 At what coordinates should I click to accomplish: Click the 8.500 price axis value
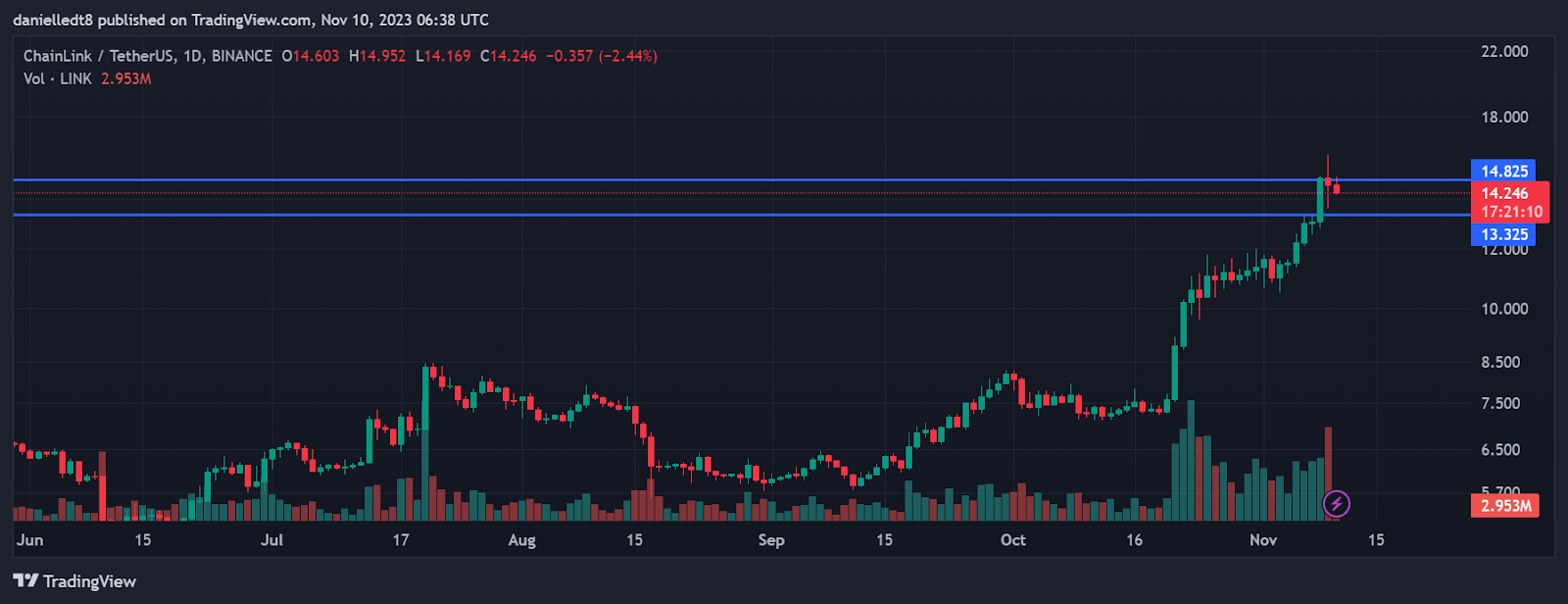[x=1500, y=362]
